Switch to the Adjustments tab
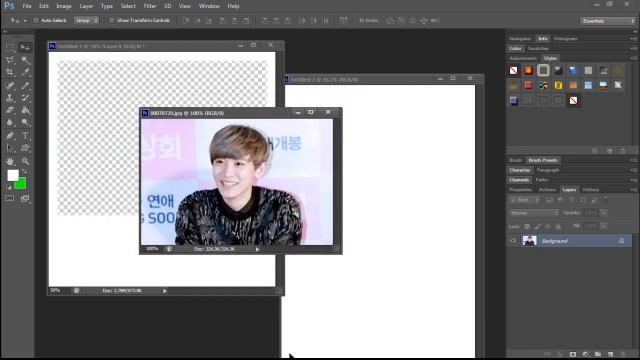 click(x=523, y=58)
